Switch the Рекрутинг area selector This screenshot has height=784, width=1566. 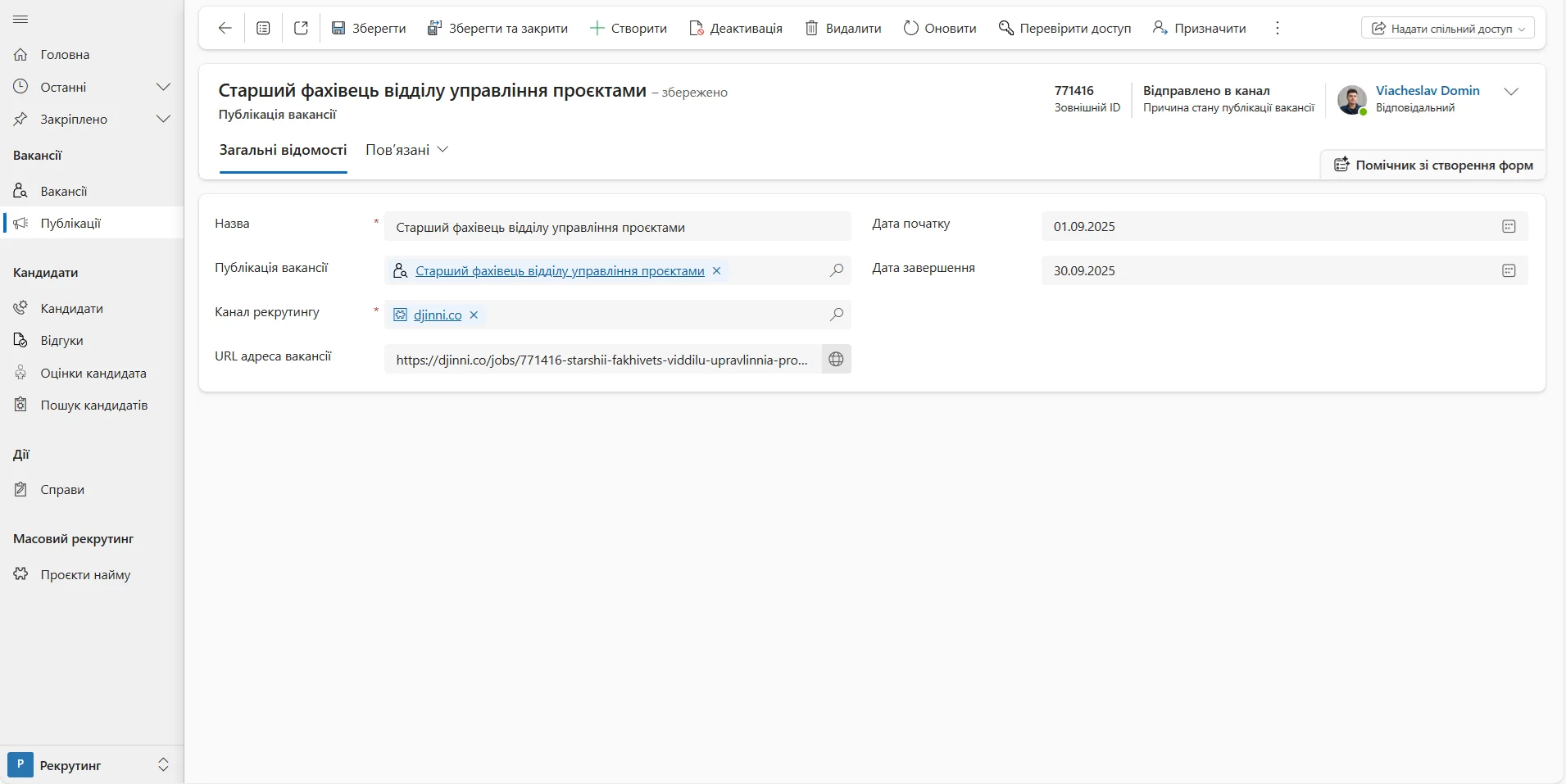pyautogui.click(x=163, y=764)
